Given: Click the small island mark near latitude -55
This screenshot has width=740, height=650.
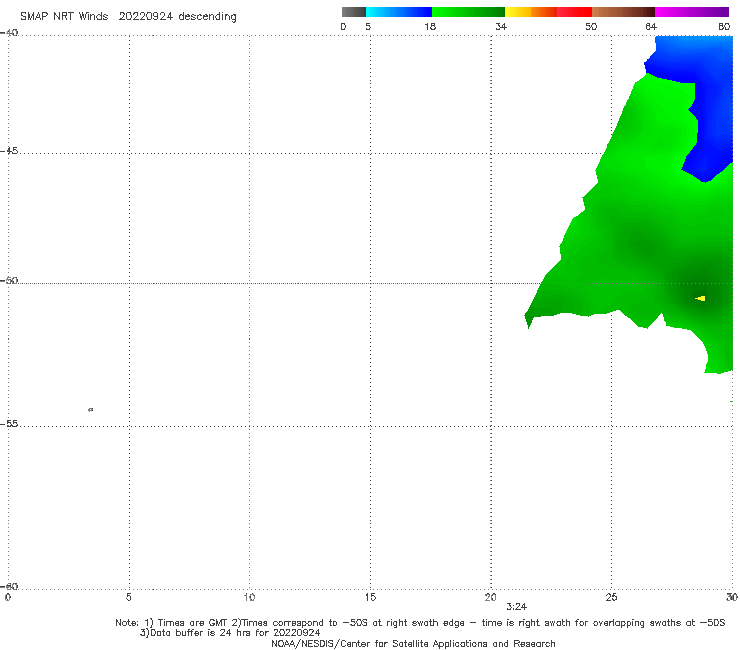Looking at the screenshot, I should pos(91,409).
